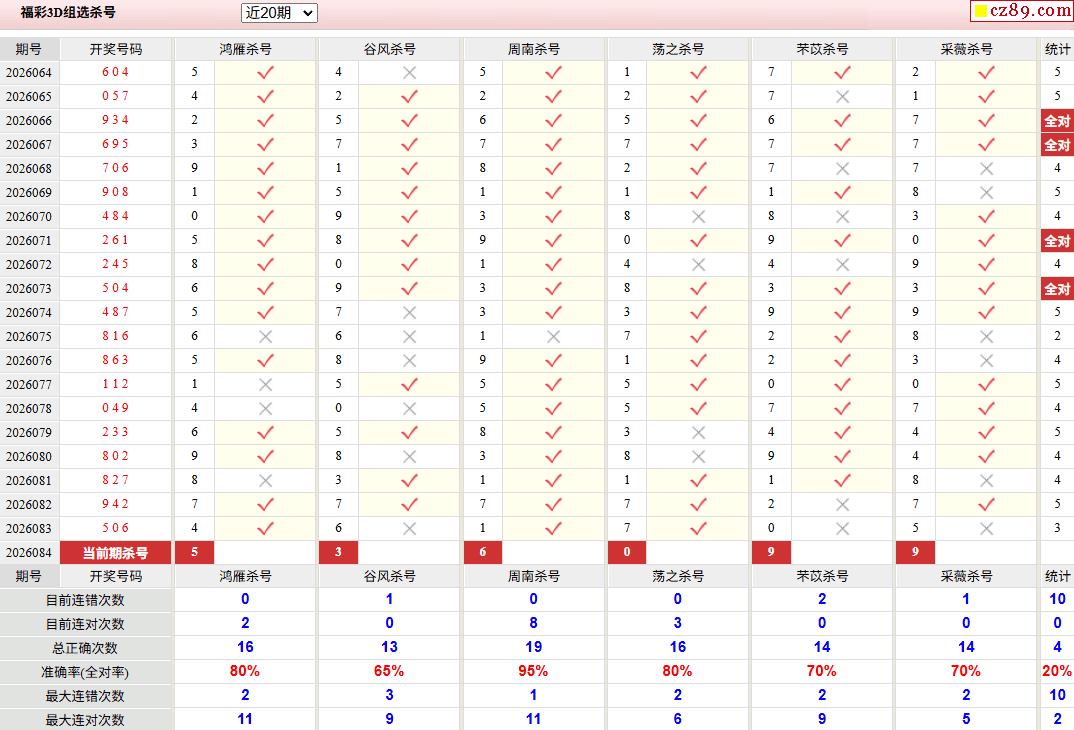Click yellow square beside cz89.com

[x=981, y=11]
